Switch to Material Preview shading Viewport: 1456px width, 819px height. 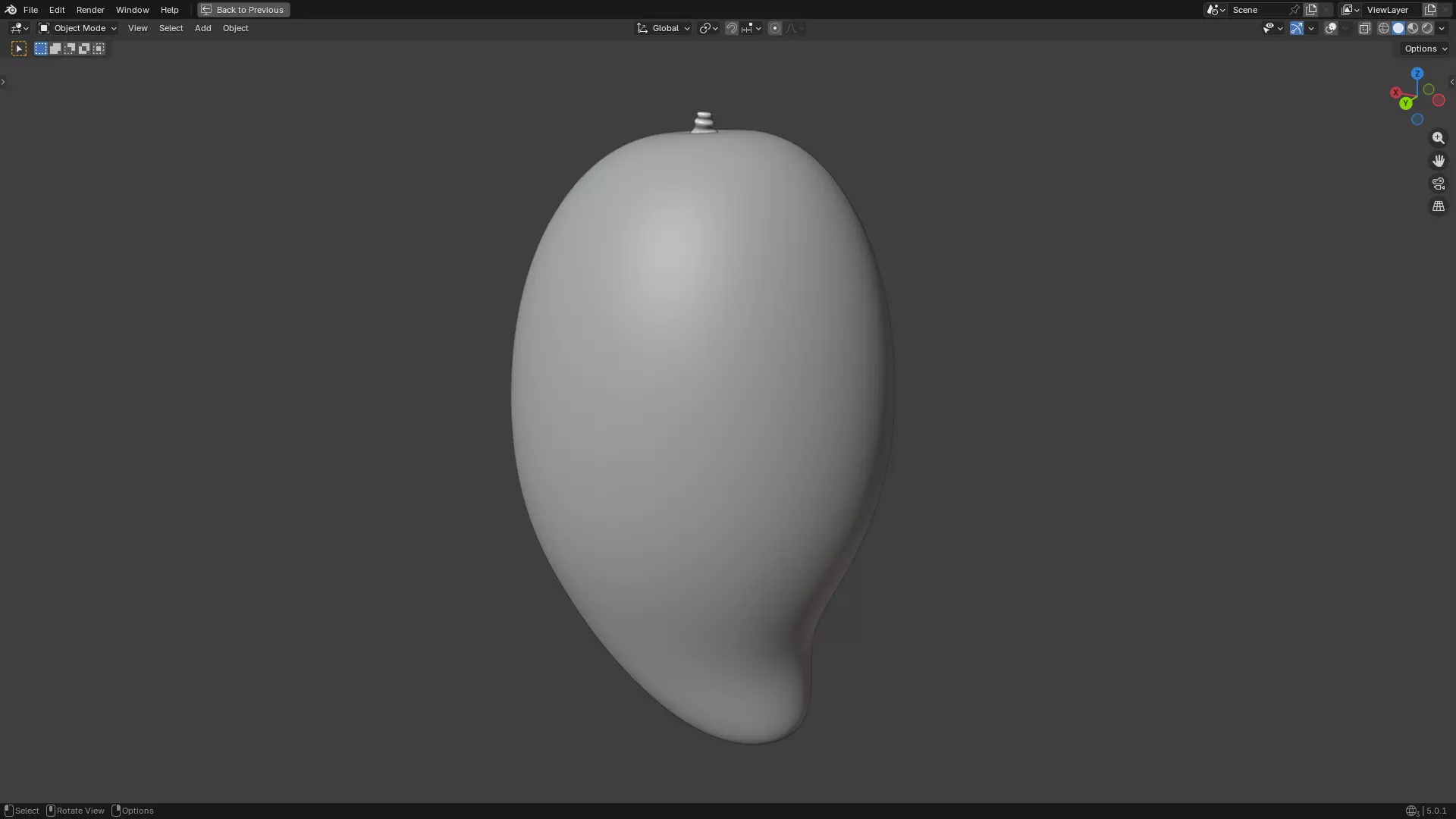(1413, 28)
